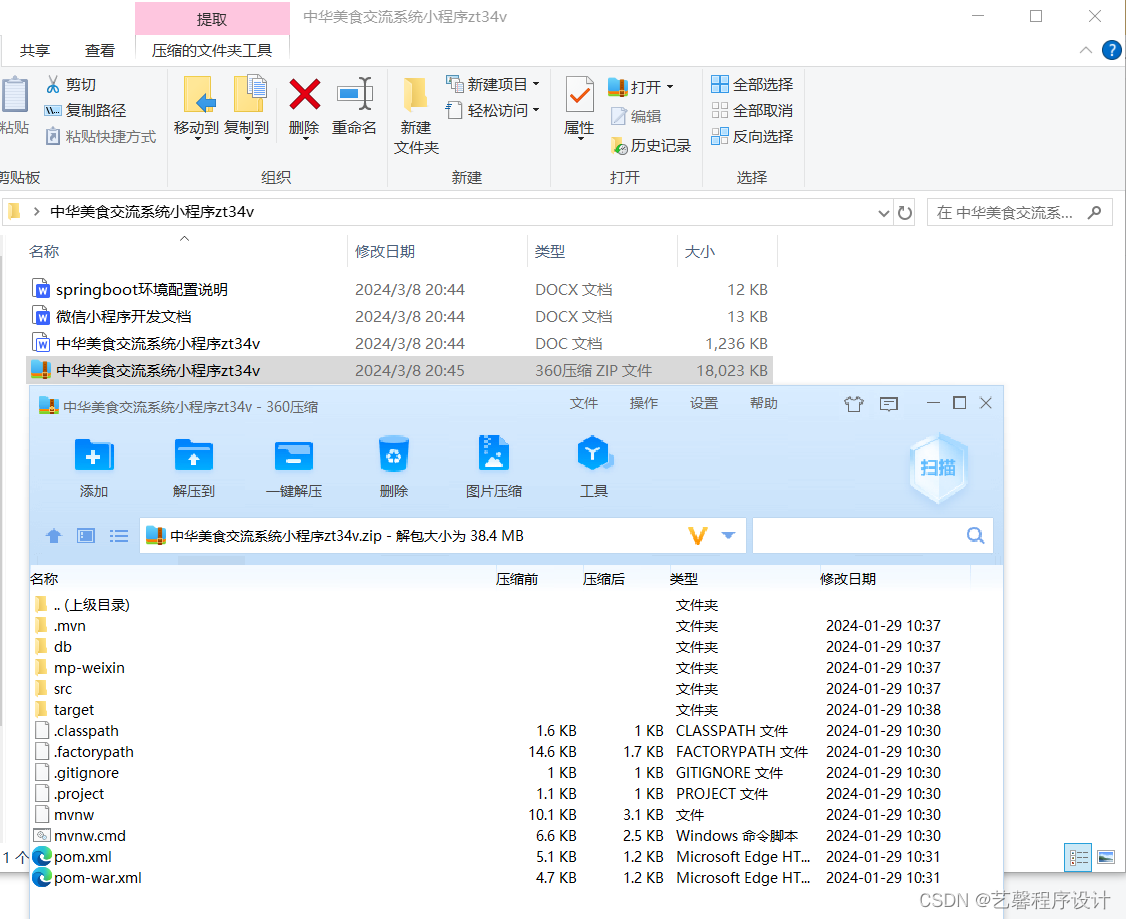Click the orange V icon in the path bar

(x=697, y=536)
